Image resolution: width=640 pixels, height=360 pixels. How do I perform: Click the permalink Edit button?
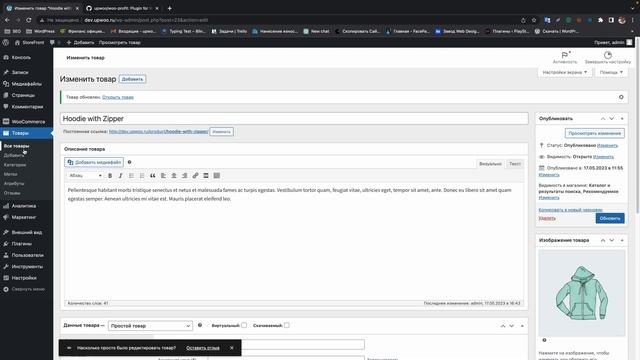[x=222, y=131]
